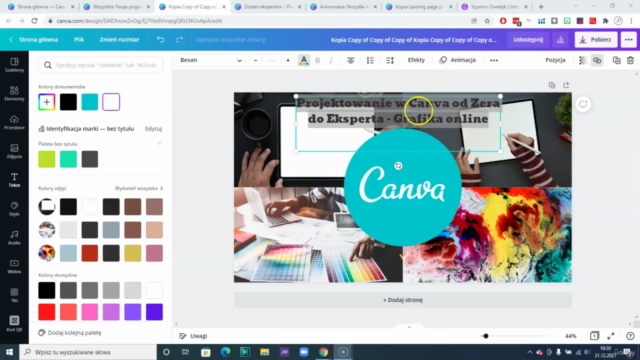Decrease font size with minus
Viewport: 640px width, 360px height.
256,60
